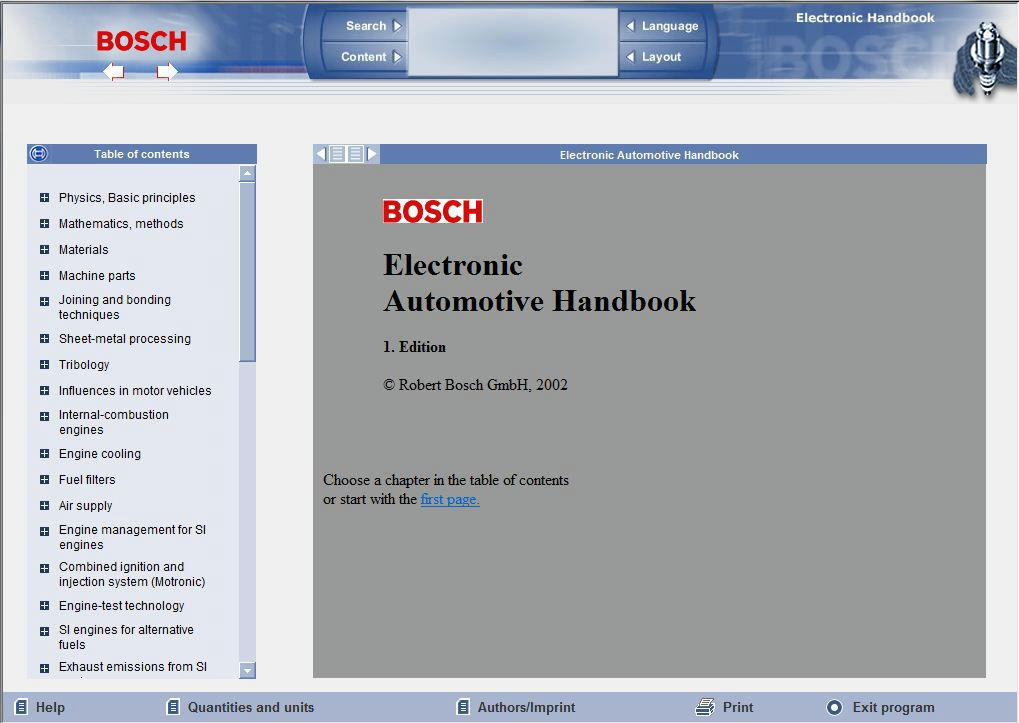Click the Layout arrow triangle
The image size is (1019, 723).
coord(630,57)
